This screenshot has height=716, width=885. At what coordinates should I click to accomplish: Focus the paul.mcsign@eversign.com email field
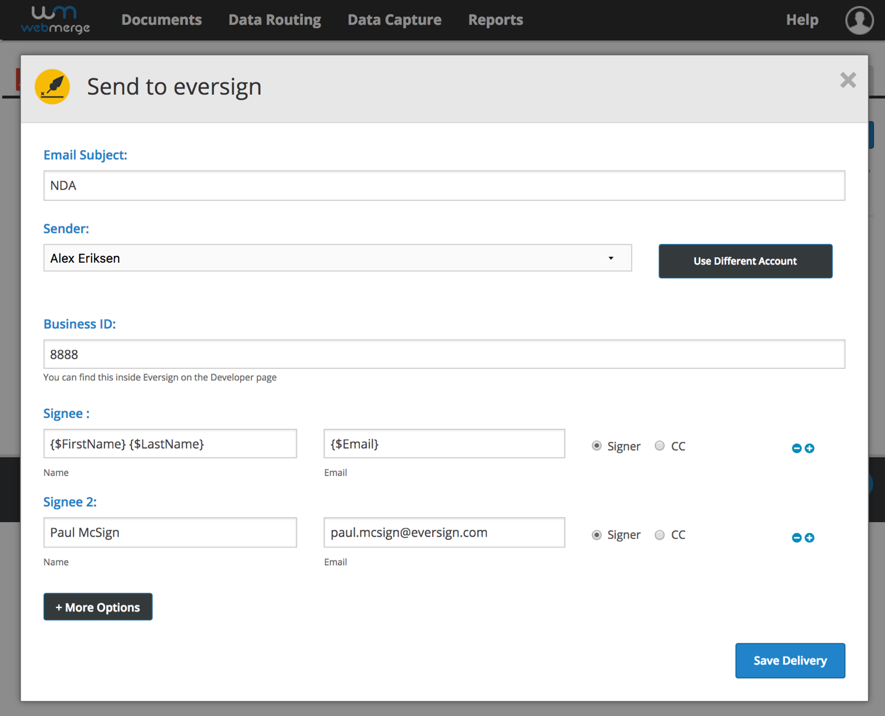point(444,533)
